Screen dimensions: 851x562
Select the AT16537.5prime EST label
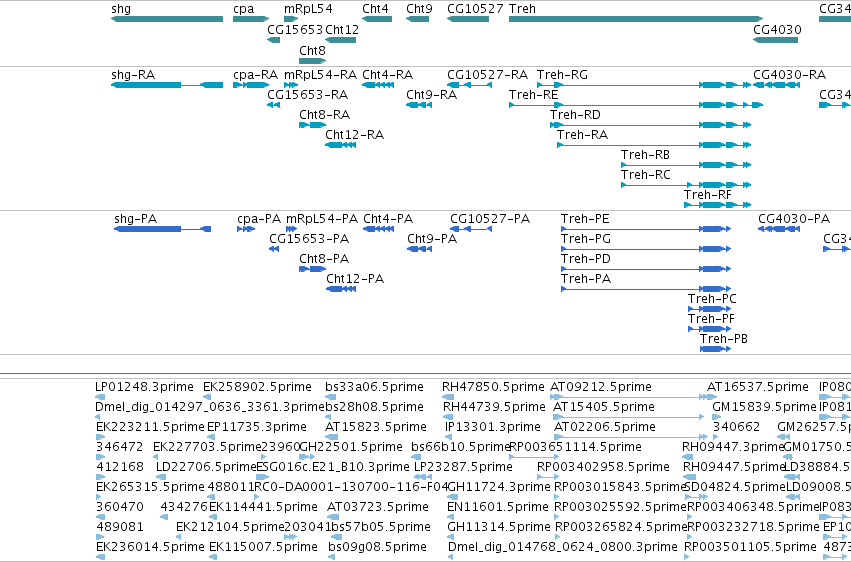[758, 387]
